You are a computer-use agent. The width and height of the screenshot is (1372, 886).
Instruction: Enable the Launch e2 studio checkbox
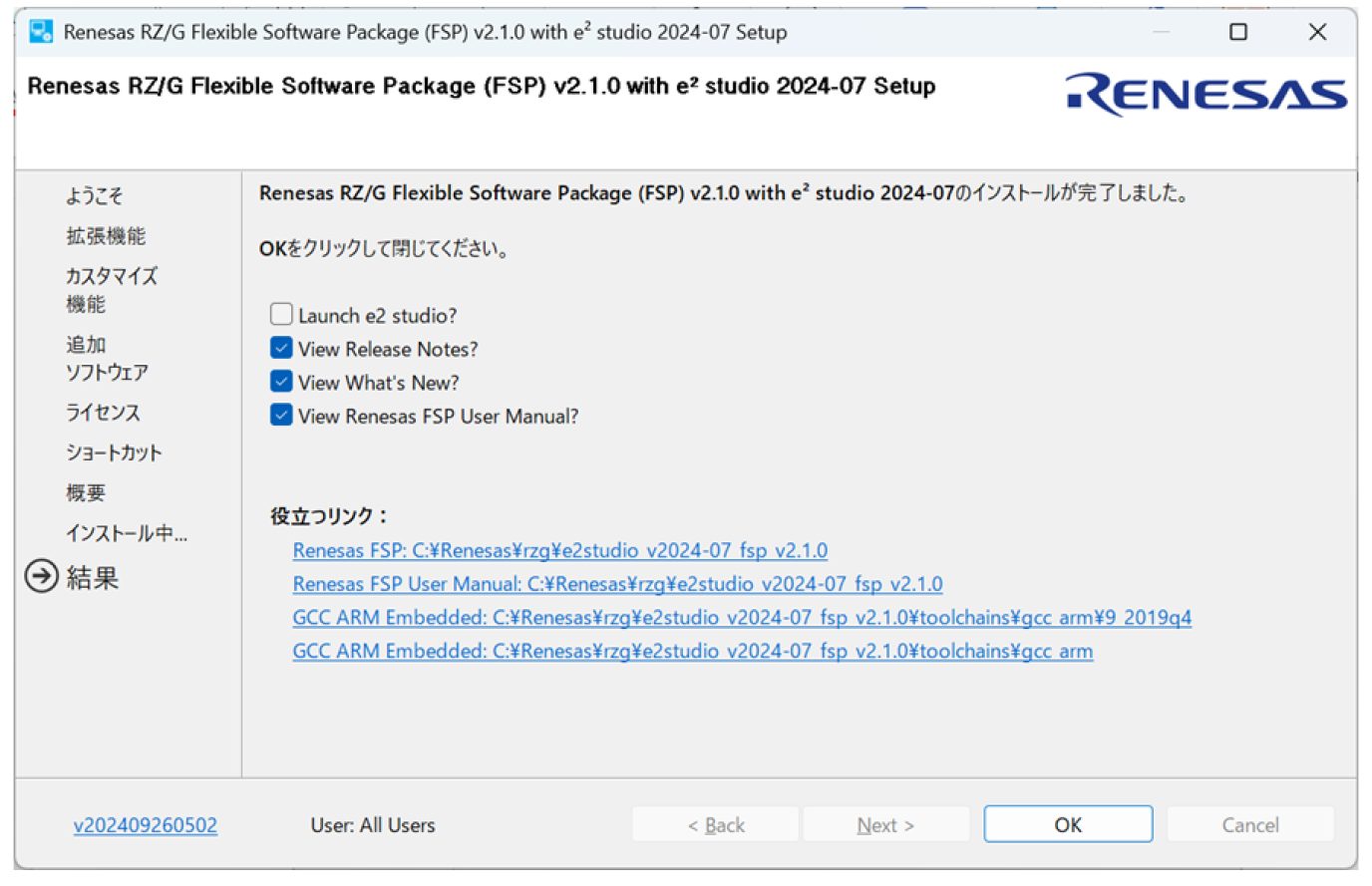tap(281, 315)
